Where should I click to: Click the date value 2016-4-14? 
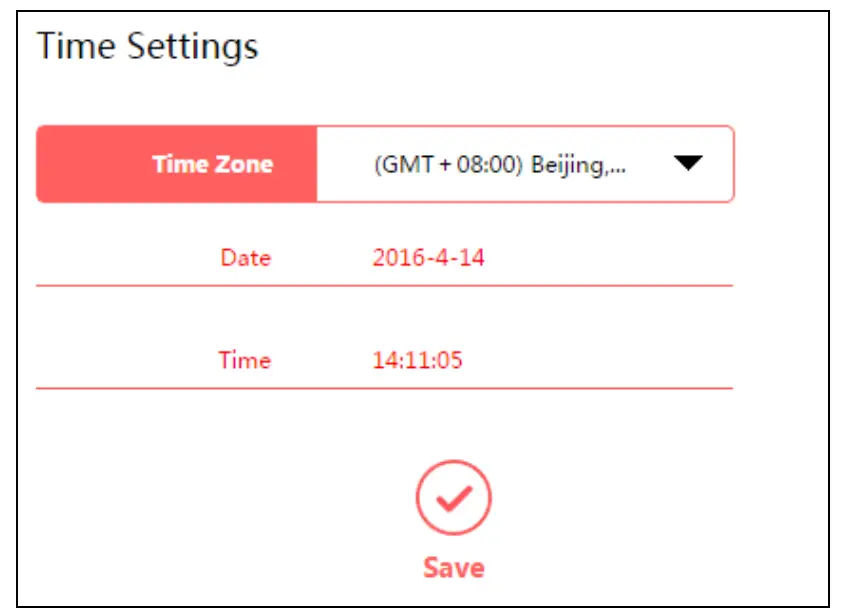coord(428,257)
